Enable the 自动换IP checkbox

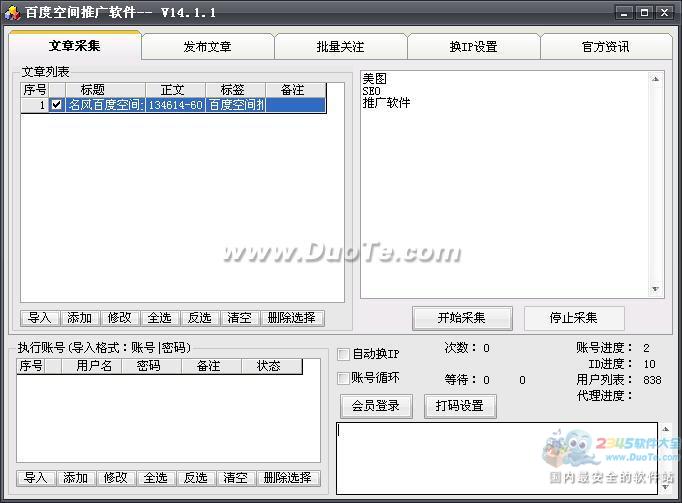(344, 354)
